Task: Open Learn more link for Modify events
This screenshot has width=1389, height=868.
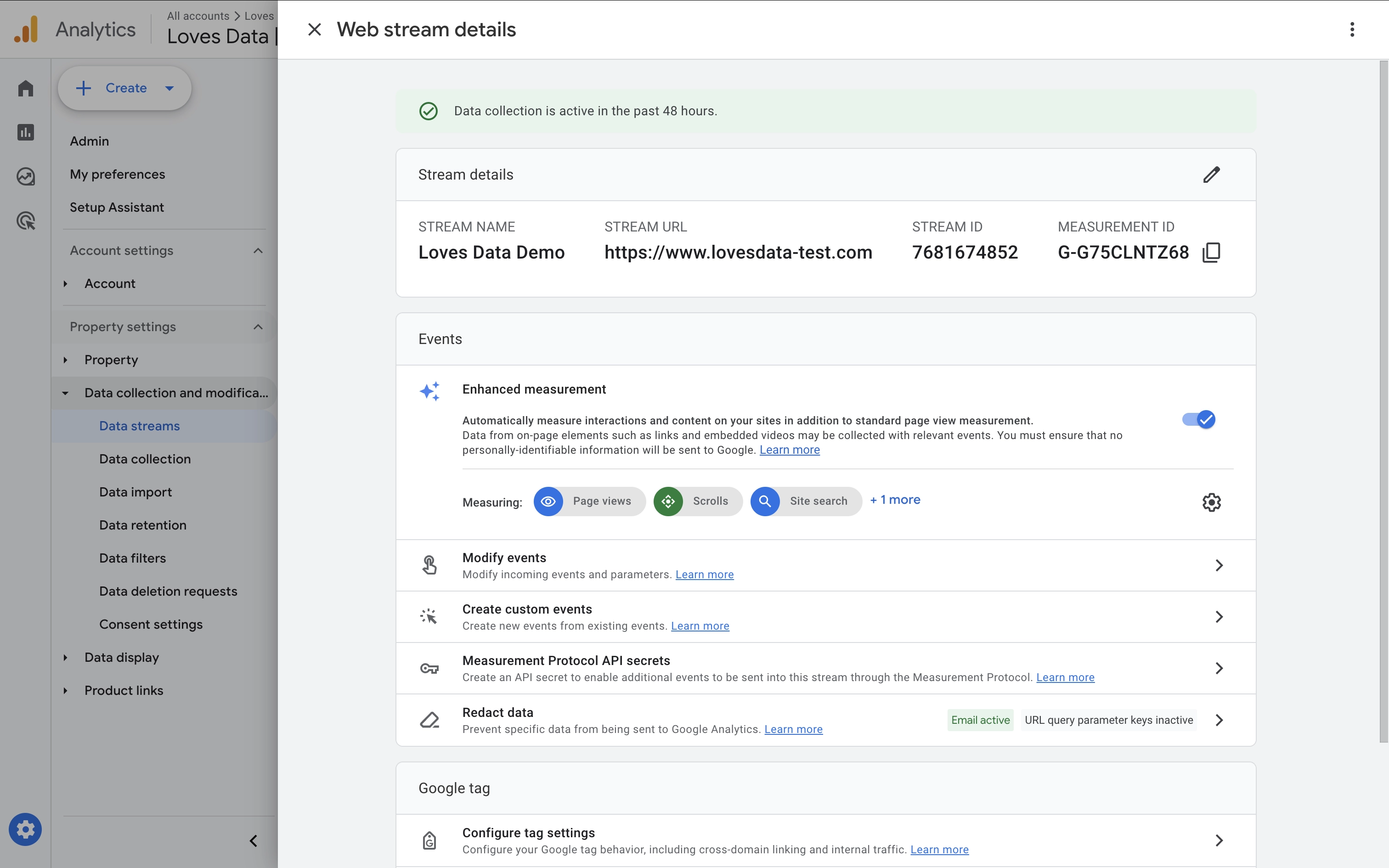Action: (704, 575)
